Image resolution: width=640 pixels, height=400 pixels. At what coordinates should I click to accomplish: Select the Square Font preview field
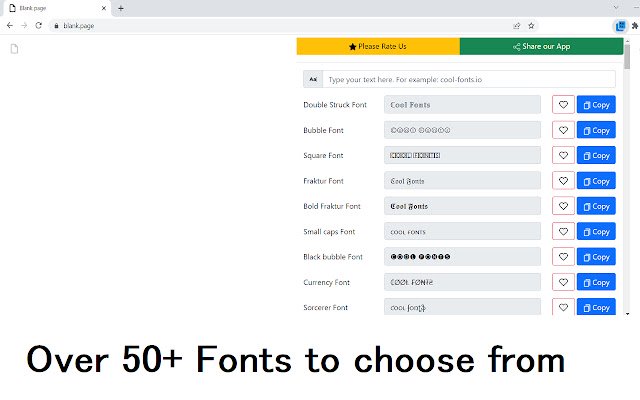click(x=462, y=156)
